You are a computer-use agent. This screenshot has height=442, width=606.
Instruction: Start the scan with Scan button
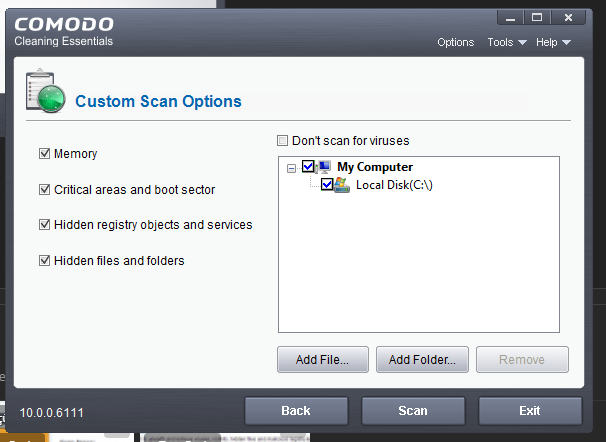[413, 411]
